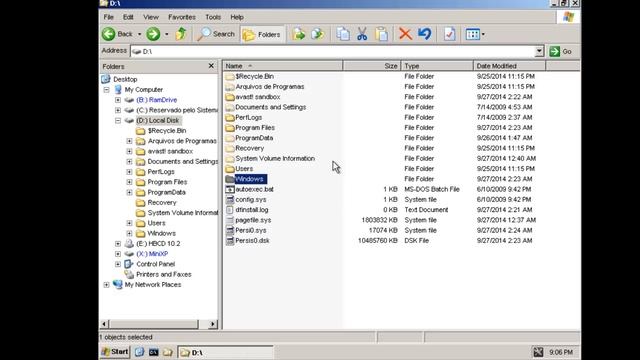Click the Views toolbar icon
This screenshot has width=640, height=360.
click(473, 34)
